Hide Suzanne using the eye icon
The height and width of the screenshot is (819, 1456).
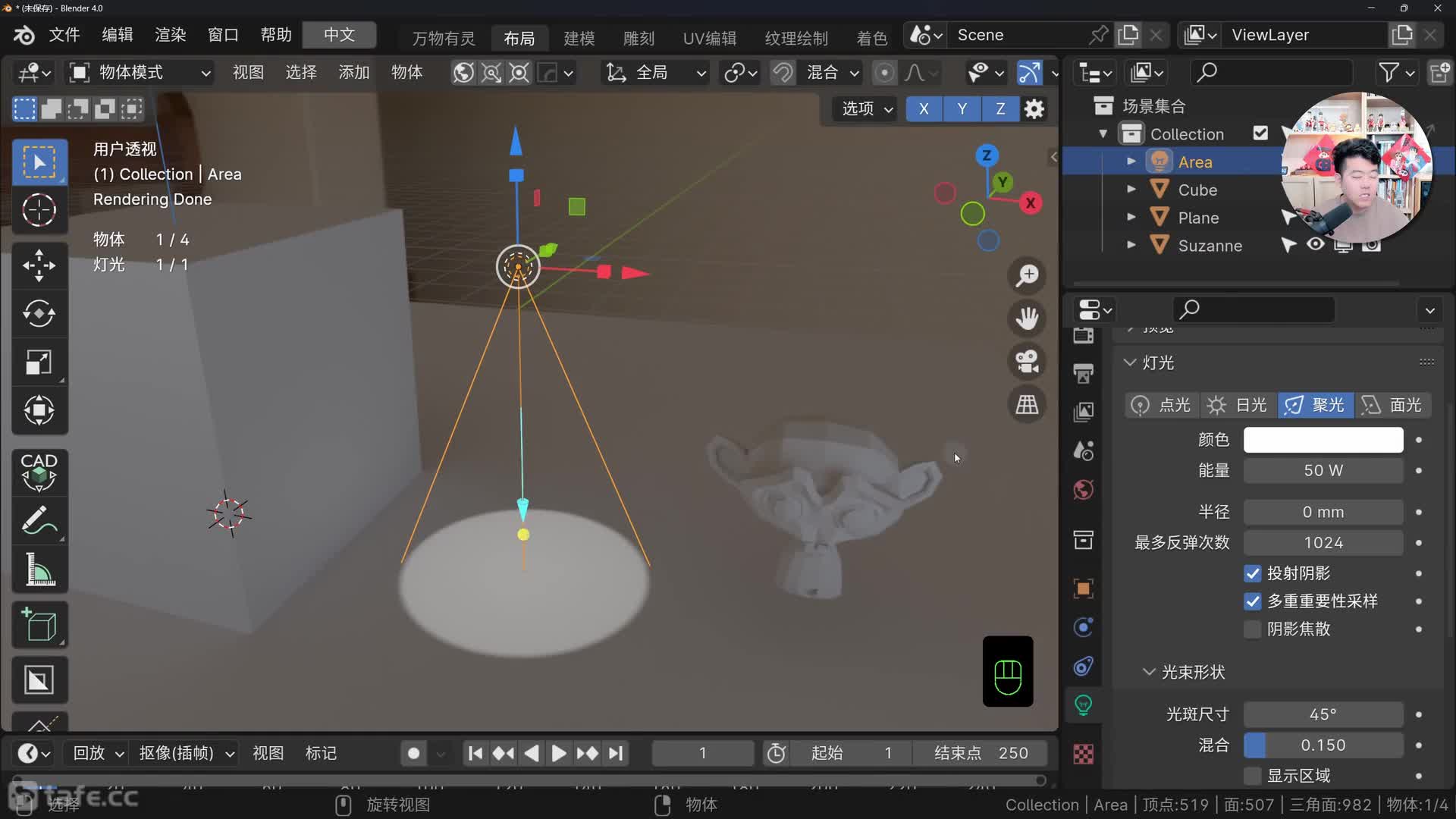pyautogui.click(x=1316, y=245)
